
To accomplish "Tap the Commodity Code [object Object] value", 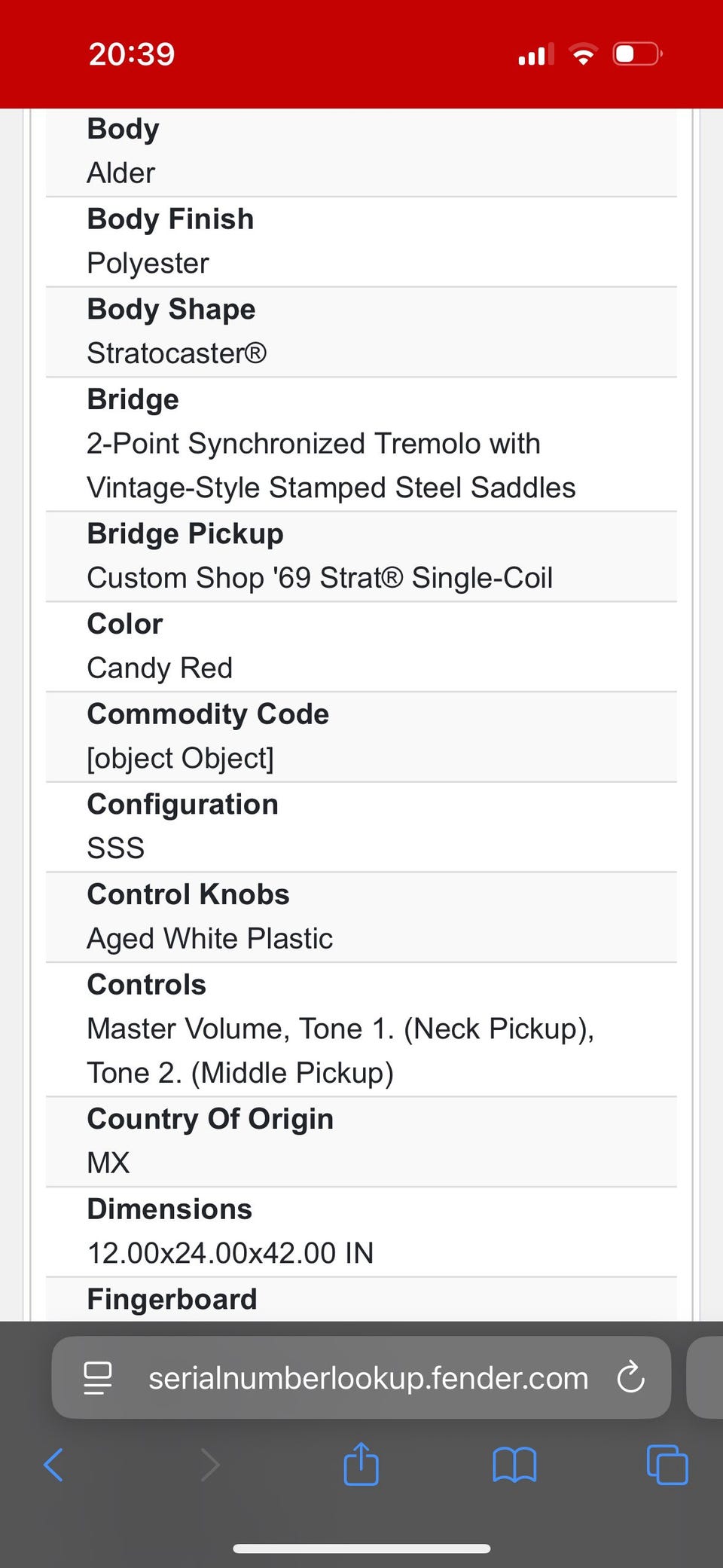I will point(181,758).
